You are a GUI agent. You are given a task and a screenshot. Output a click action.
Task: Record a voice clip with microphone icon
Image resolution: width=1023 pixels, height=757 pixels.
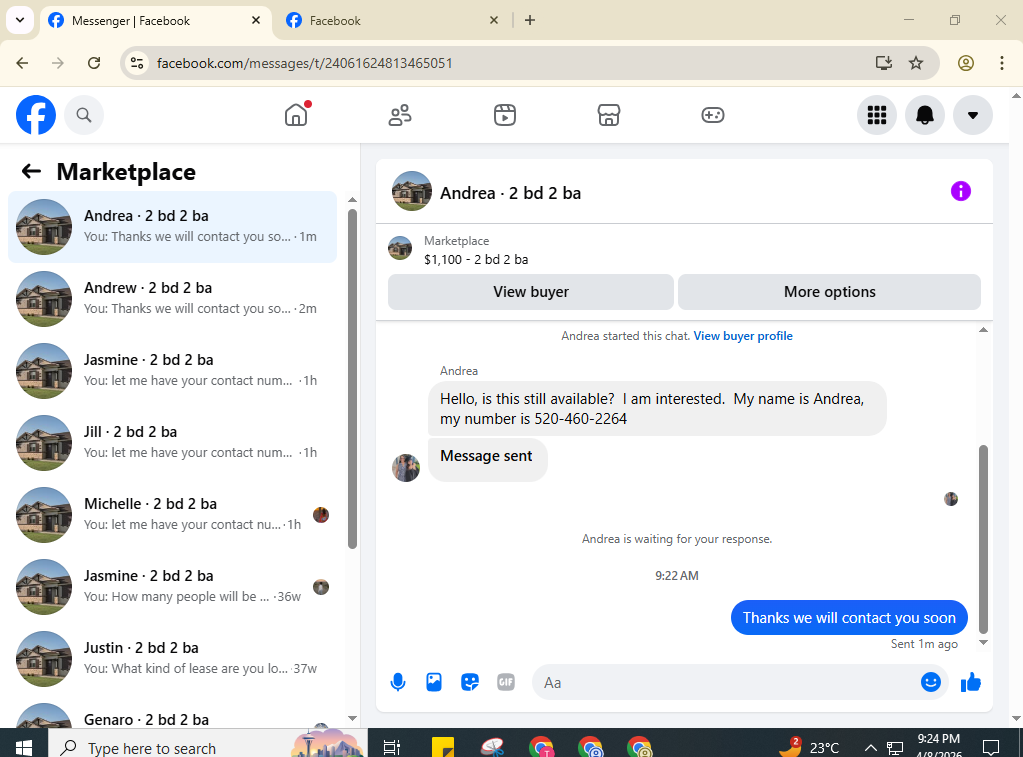[398, 683]
